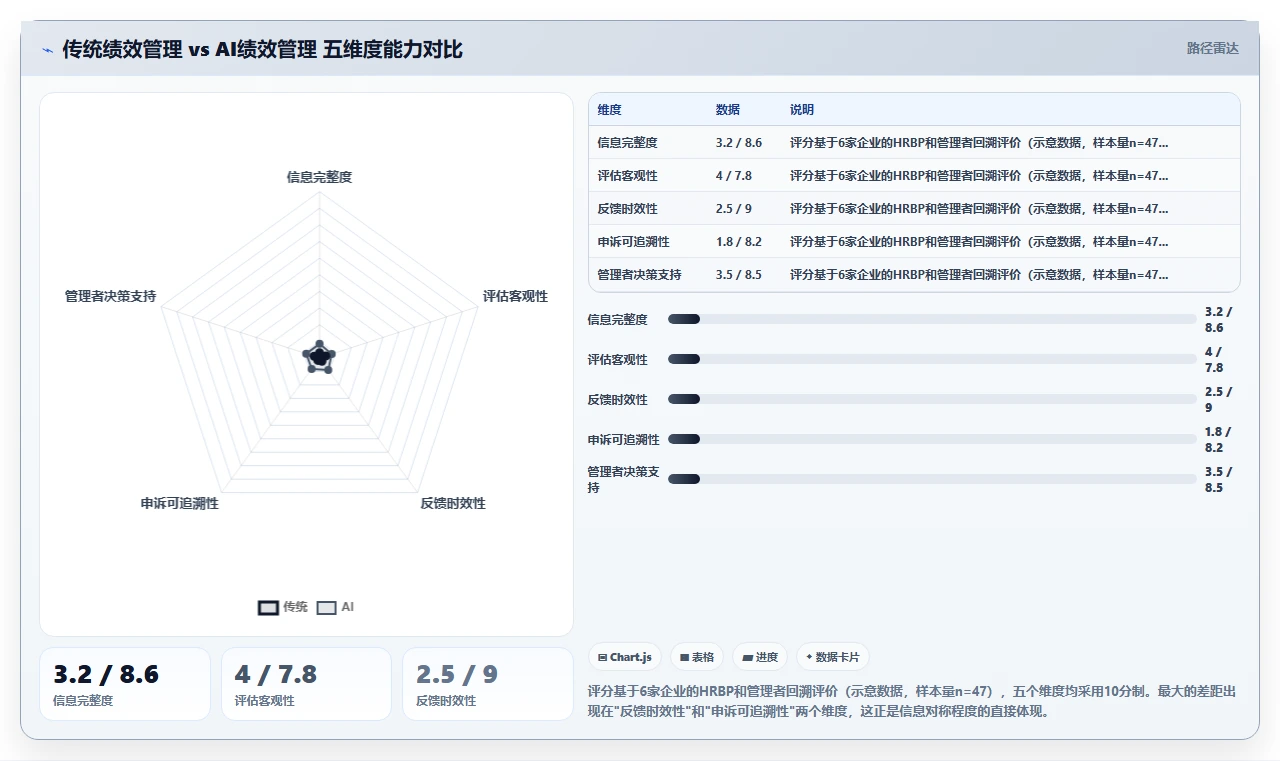This screenshot has width=1280, height=761.
Task: Click radar axis label 管理者决策支持
Action: pyautogui.click(x=110, y=296)
